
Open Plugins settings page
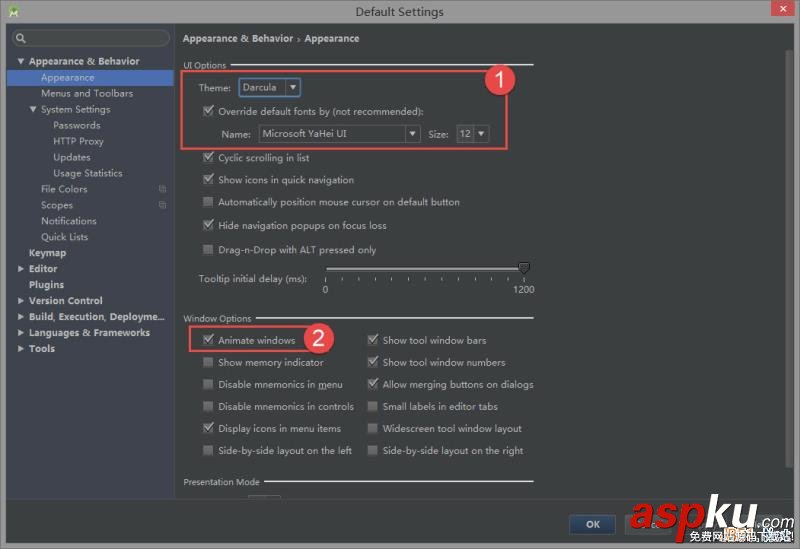pos(46,285)
